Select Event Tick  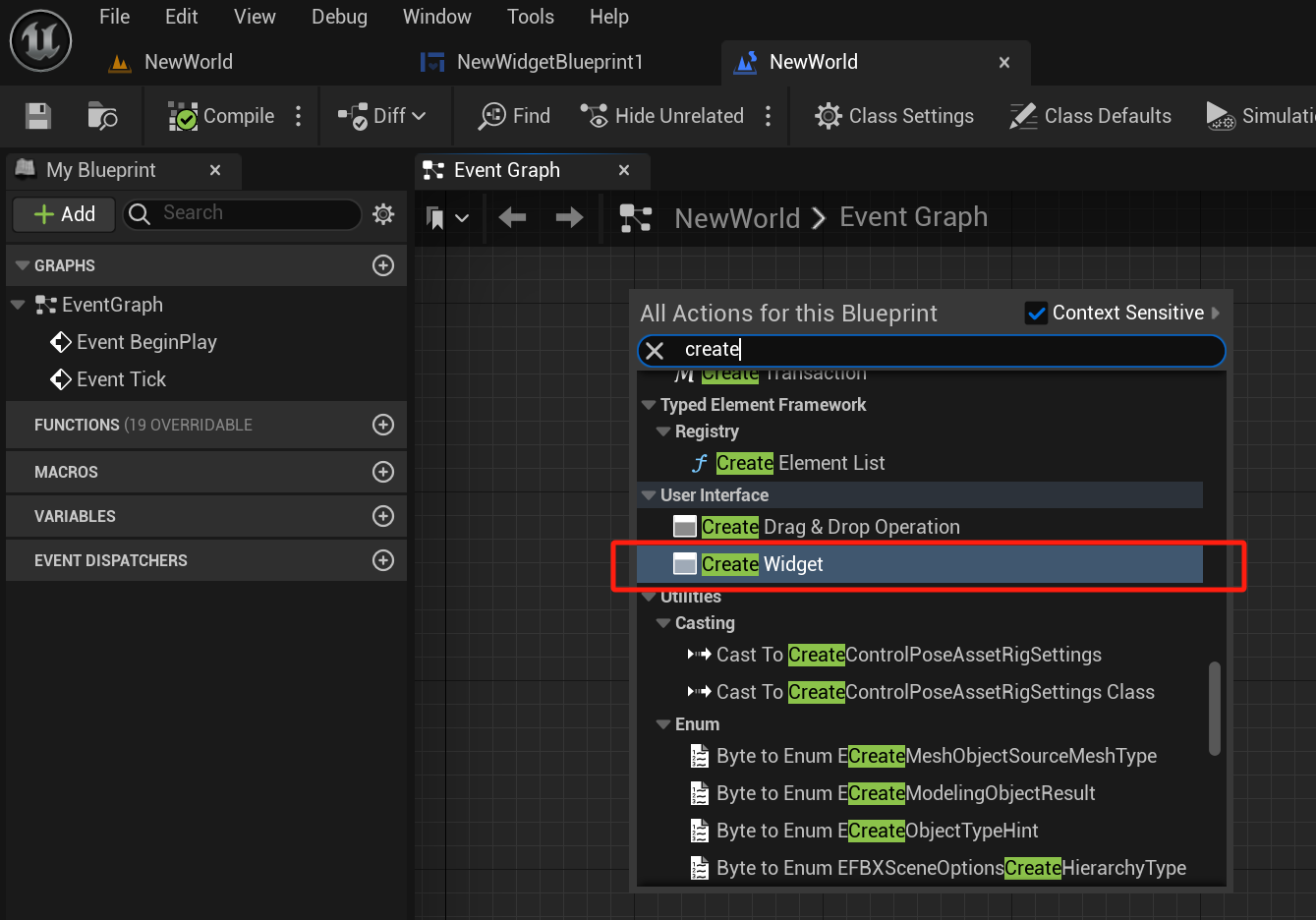121,379
